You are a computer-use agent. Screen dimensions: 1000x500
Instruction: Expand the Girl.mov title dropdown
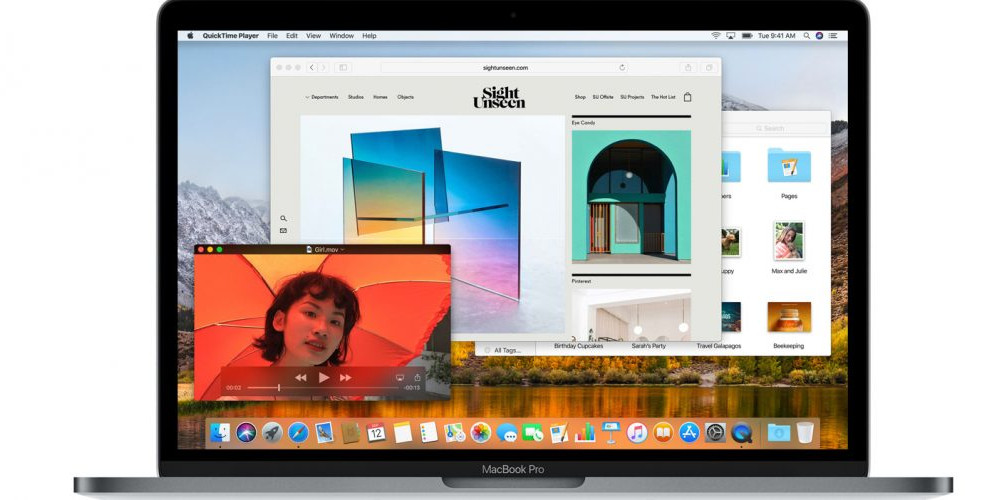click(342, 249)
